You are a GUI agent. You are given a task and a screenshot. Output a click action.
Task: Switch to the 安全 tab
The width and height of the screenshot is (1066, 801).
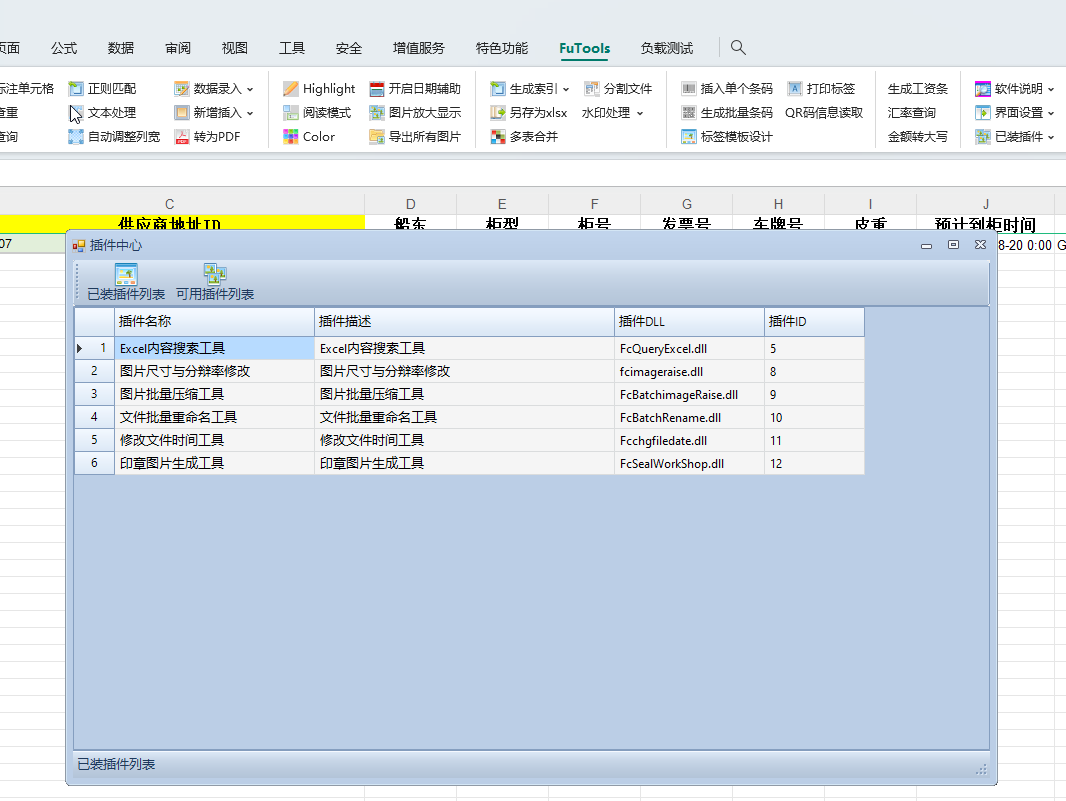click(x=349, y=48)
